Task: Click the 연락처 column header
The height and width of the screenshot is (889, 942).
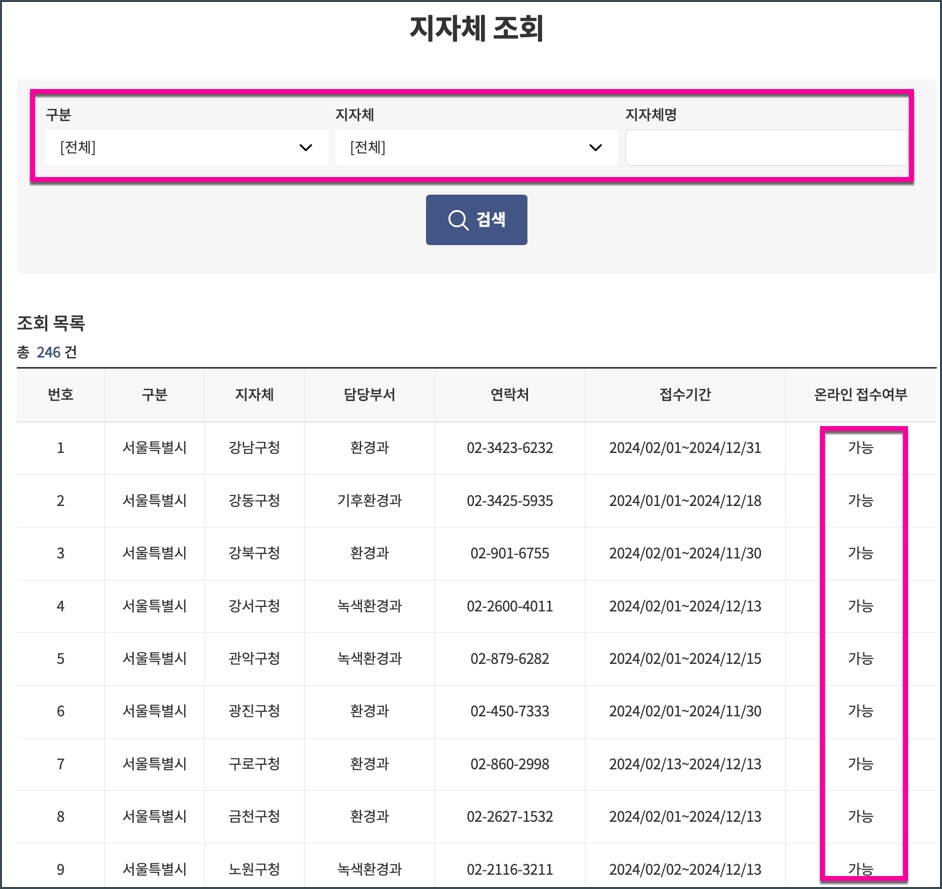Action: tap(509, 395)
